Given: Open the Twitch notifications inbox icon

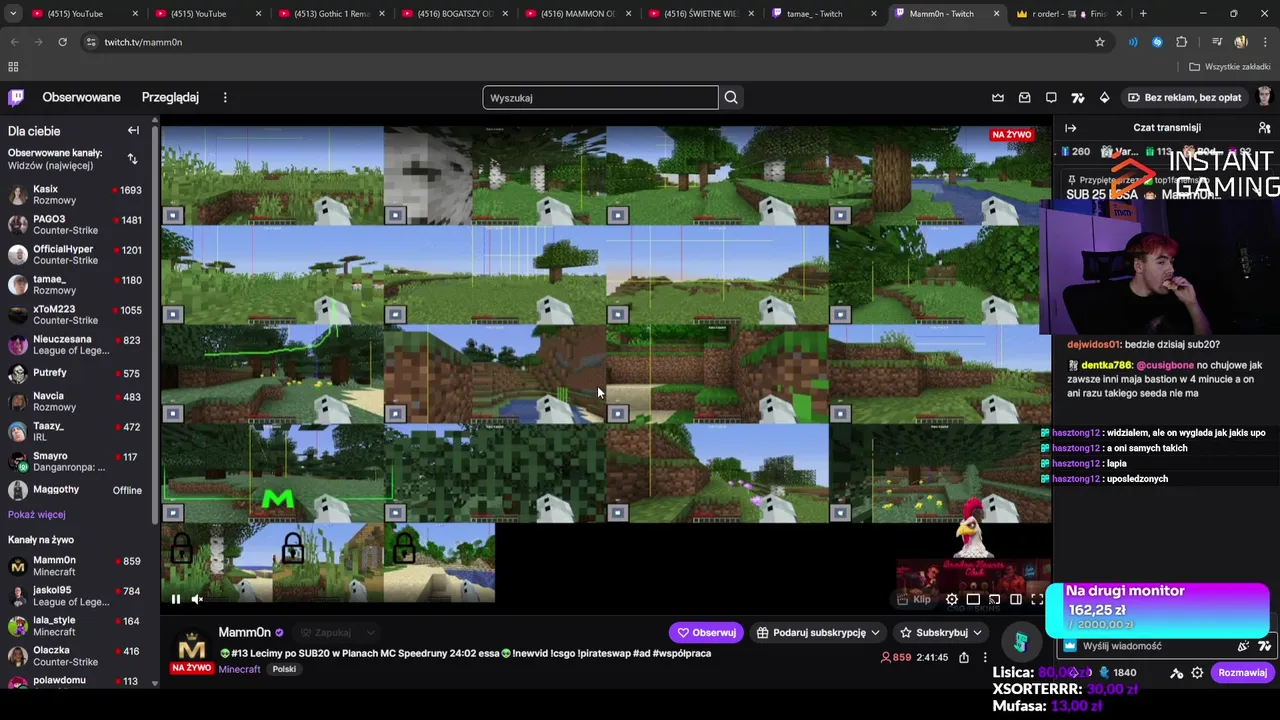Looking at the screenshot, I should click(1024, 97).
